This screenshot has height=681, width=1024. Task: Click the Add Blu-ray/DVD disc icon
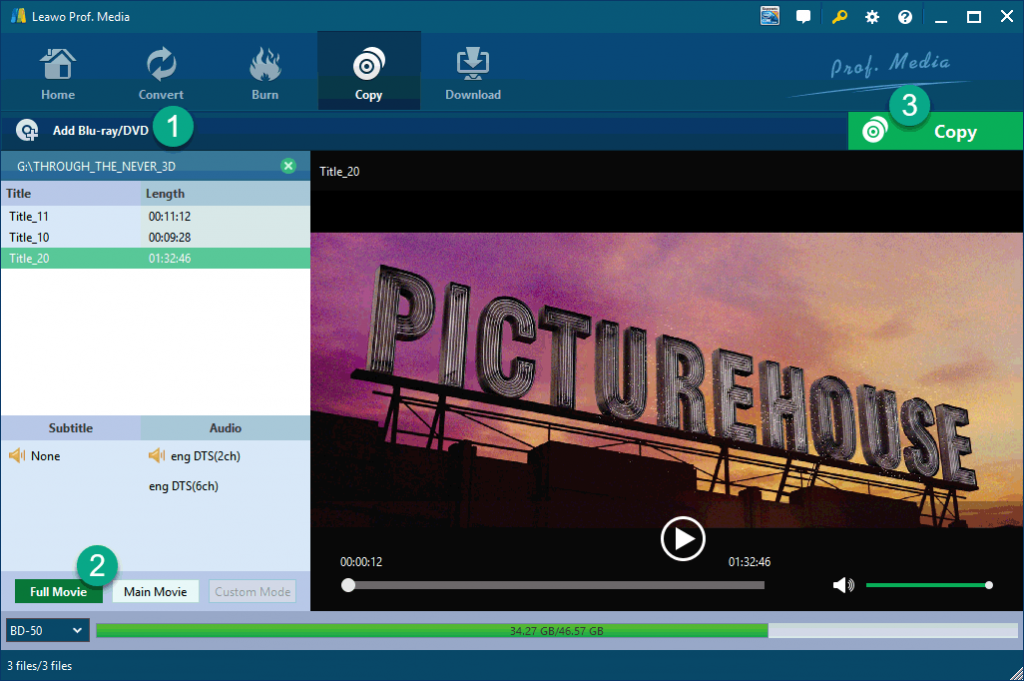click(27, 131)
